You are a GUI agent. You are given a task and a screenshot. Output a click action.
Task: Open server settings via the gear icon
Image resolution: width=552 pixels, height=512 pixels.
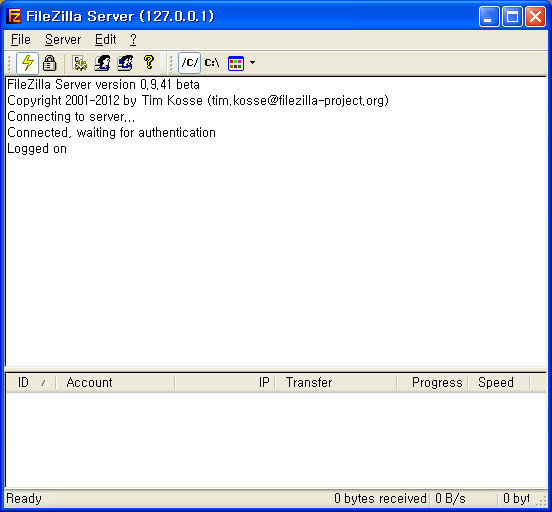(80, 63)
